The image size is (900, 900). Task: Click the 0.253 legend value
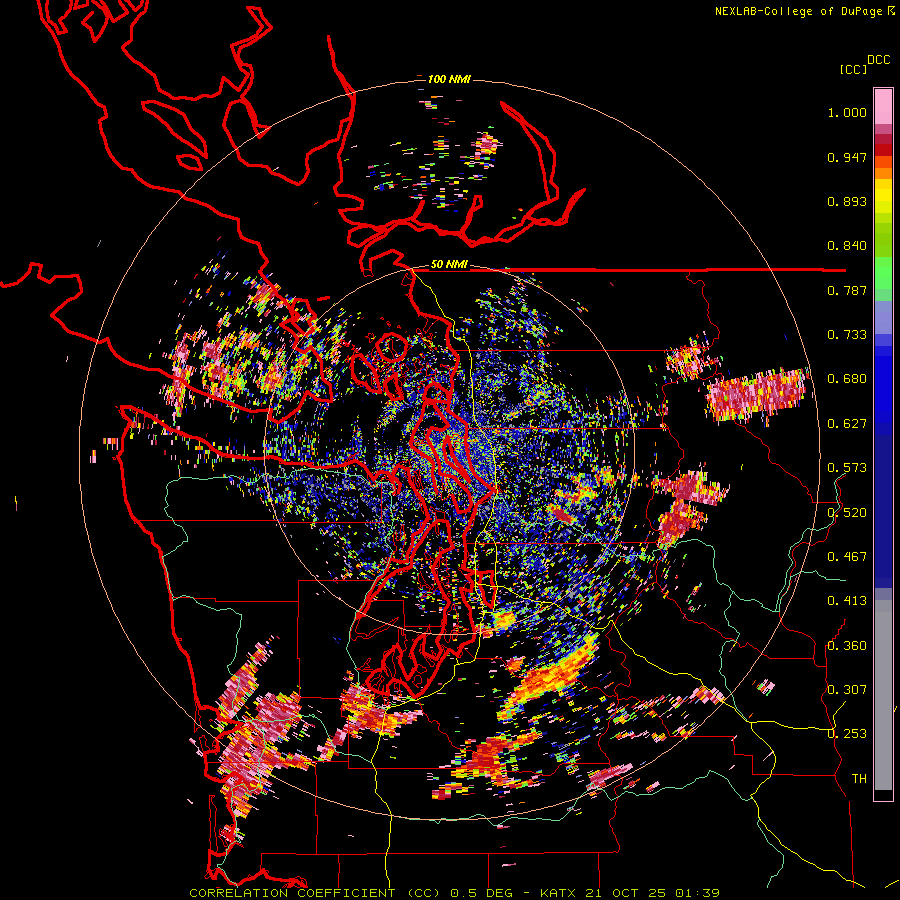coord(847,734)
